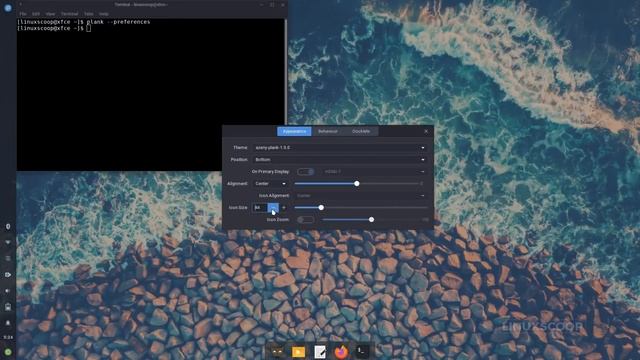
Task: Close the Plank preferences dialog
Action: pyautogui.click(x=426, y=131)
